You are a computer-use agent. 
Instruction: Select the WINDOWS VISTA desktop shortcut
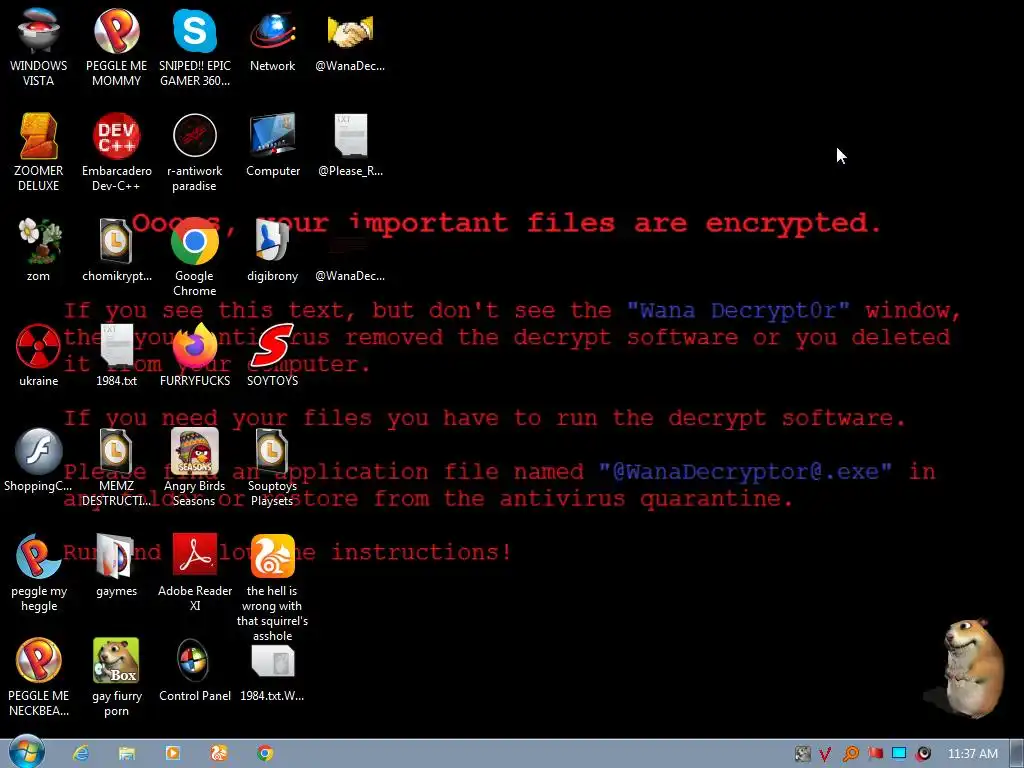point(39,47)
